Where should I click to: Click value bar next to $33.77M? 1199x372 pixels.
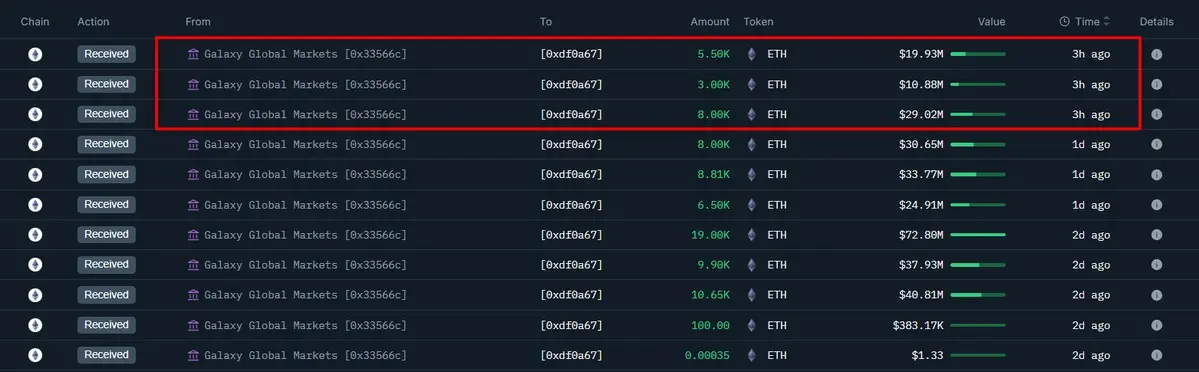pyautogui.click(x=977, y=175)
